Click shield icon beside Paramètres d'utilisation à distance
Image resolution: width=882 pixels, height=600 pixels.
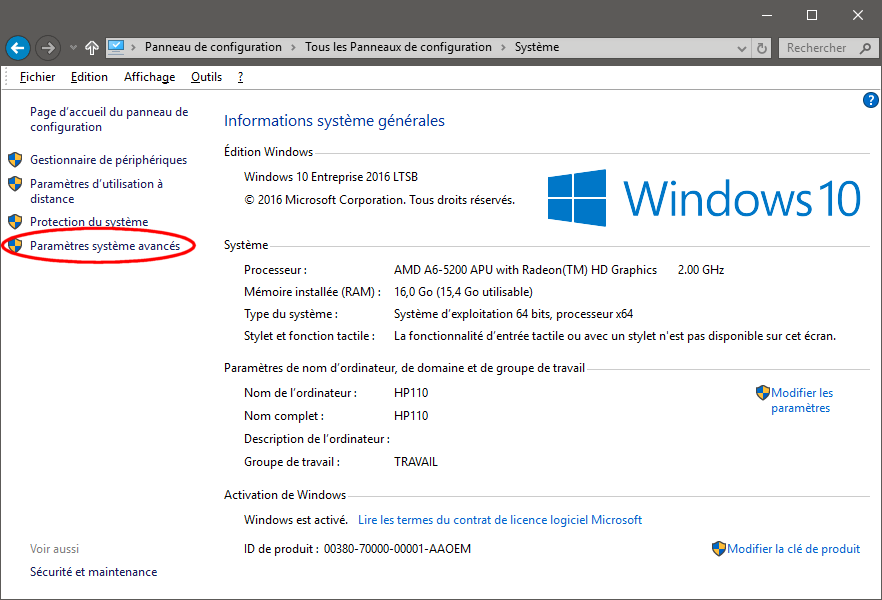point(15,184)
